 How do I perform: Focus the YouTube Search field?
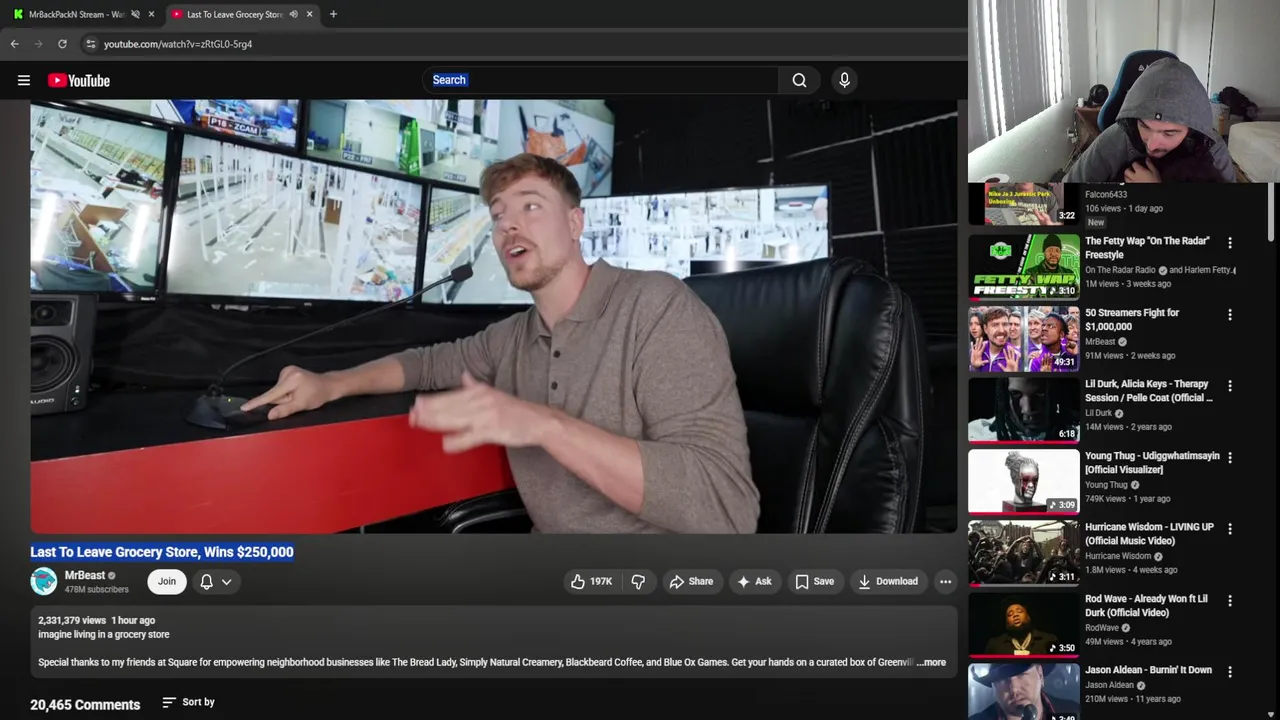pos(600,80)
